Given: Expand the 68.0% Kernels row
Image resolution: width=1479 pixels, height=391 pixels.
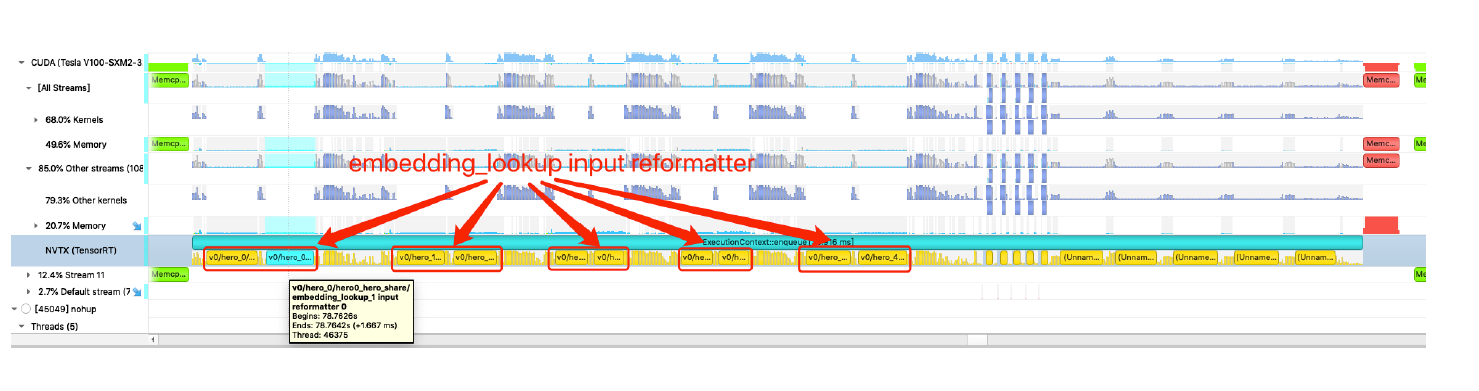Looking at the screenshot, I should (x=37, y=120).
